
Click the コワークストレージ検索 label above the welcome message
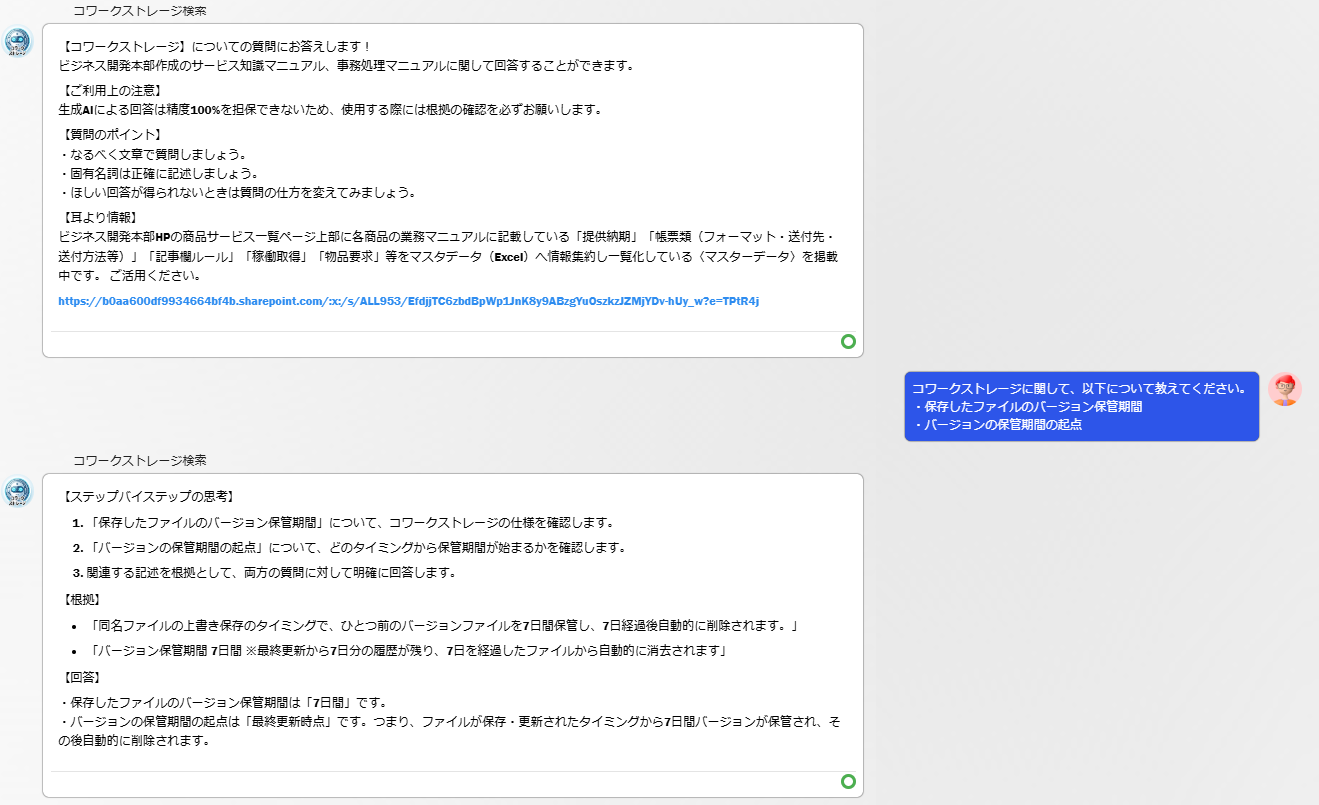[x=139, y=11]
